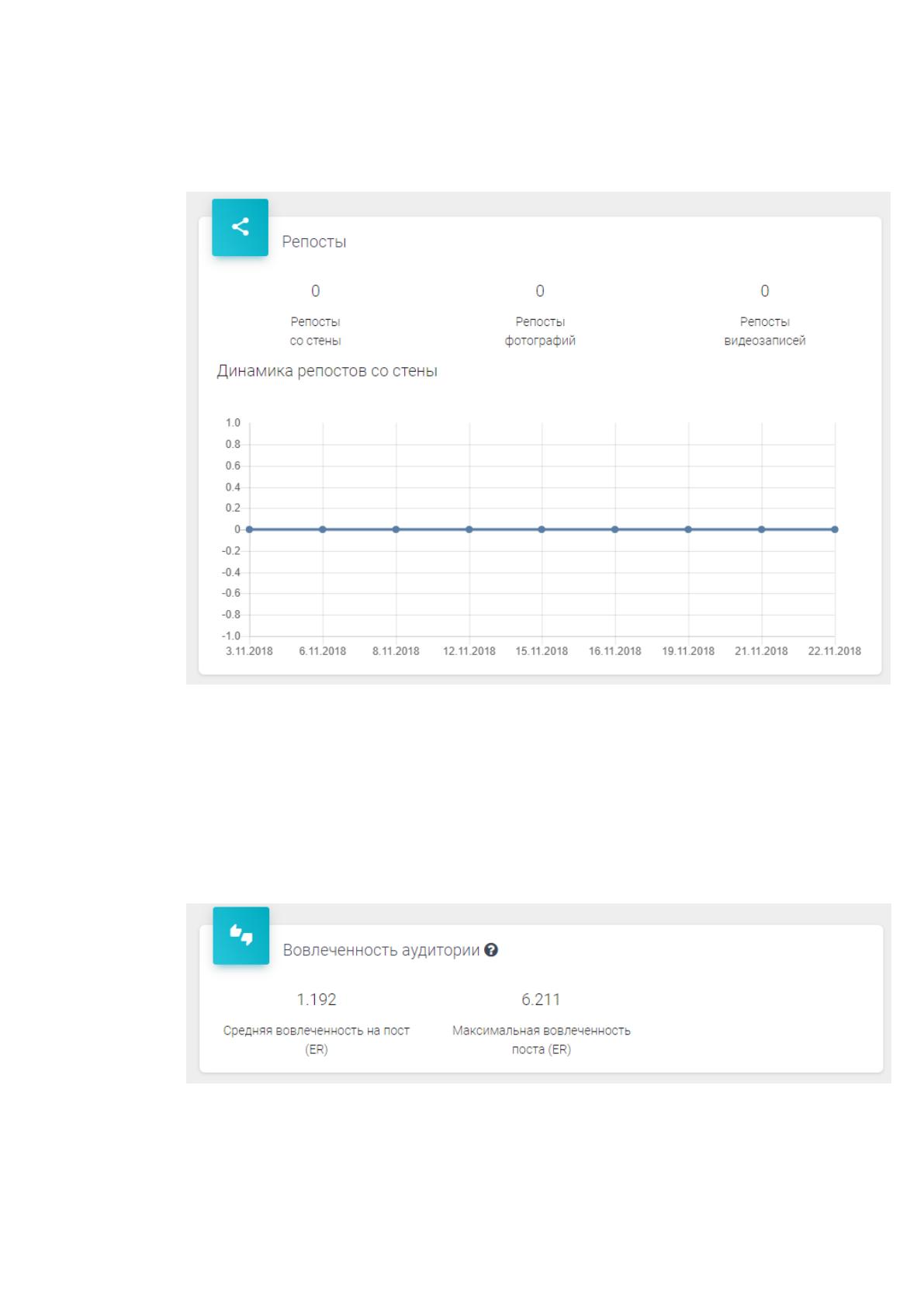Select the chart data point at 22.11.2018
Image resolution: width=924 pixels, height=1307 pixels.
pos(835,529)
